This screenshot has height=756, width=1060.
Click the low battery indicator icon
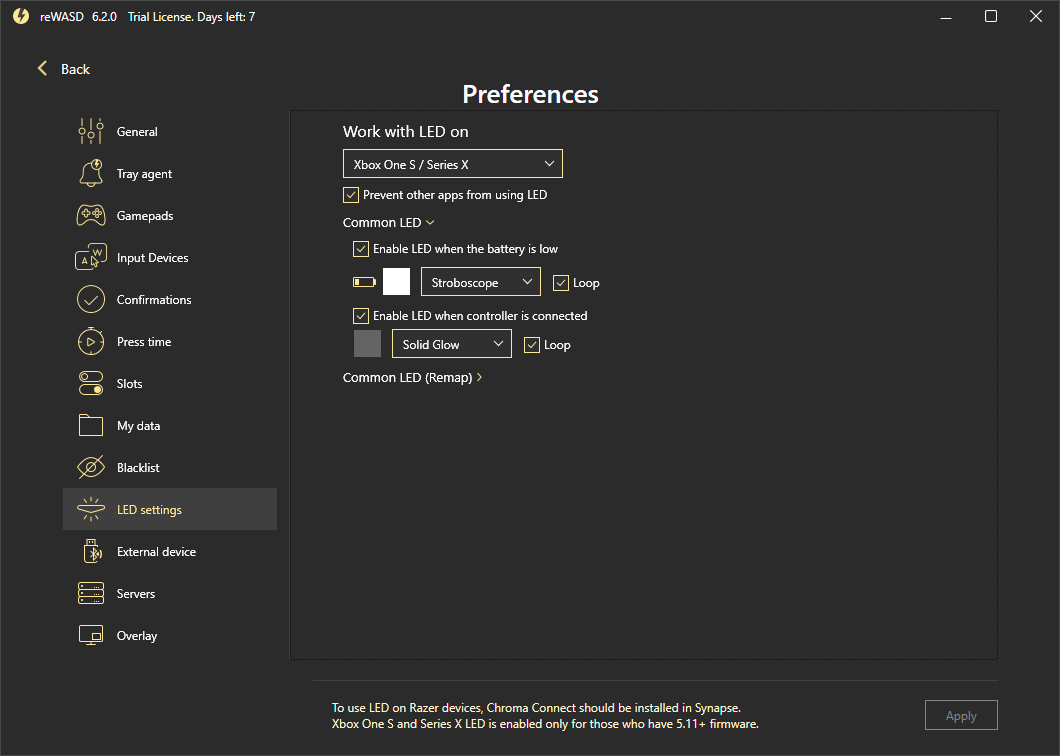click(364, 282)
